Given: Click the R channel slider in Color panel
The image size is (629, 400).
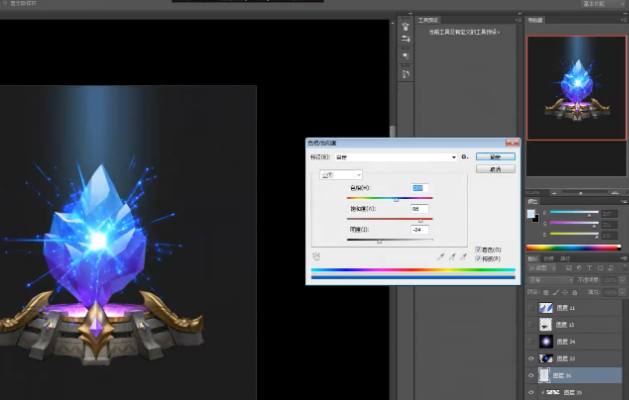Looking at the screenshot, I should [x=574, y=213].
